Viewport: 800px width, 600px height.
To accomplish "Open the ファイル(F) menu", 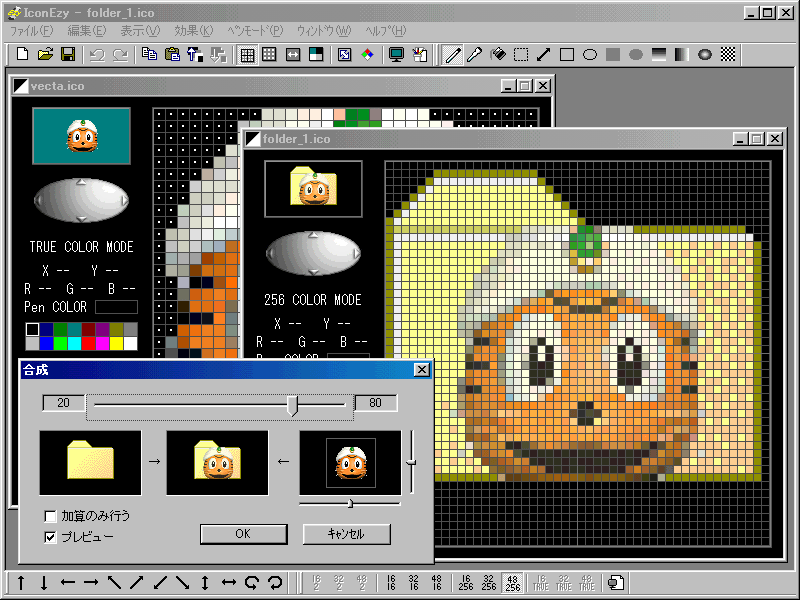I will click(x=32, y=31).
